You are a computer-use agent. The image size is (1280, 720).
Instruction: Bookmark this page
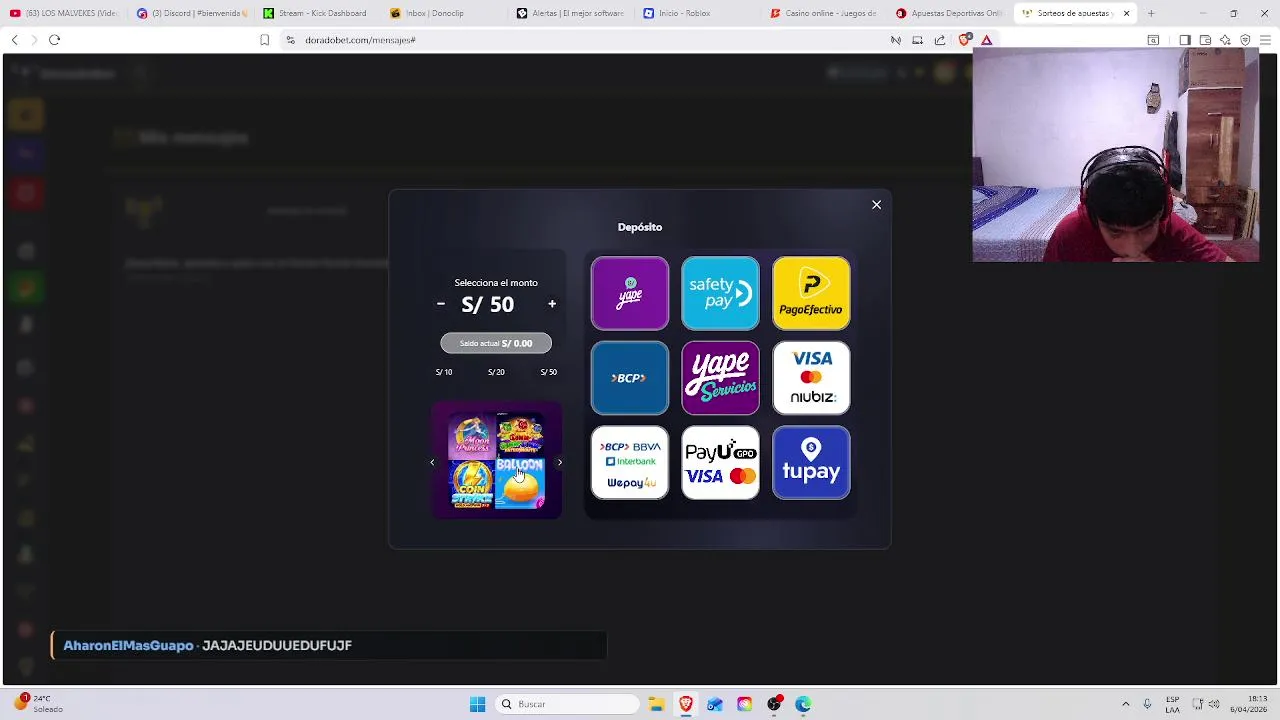pyautogui.click(x=264, y=40)
